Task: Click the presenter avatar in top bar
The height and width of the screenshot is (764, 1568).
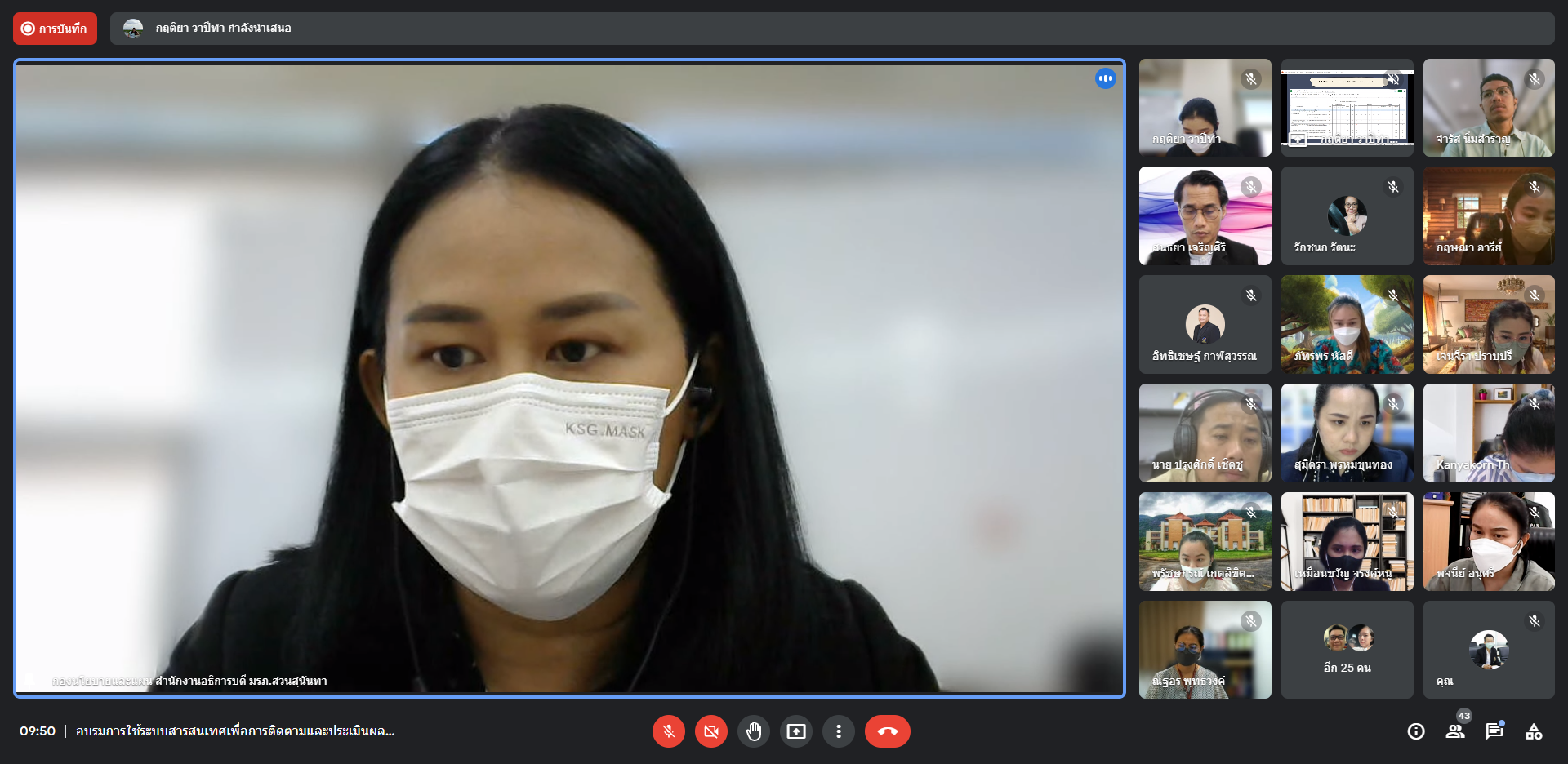Action: click(133, 29)
